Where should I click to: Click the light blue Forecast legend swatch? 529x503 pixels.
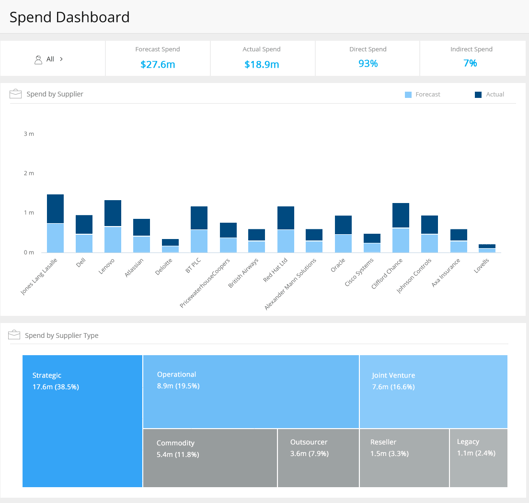click(408, 95)
